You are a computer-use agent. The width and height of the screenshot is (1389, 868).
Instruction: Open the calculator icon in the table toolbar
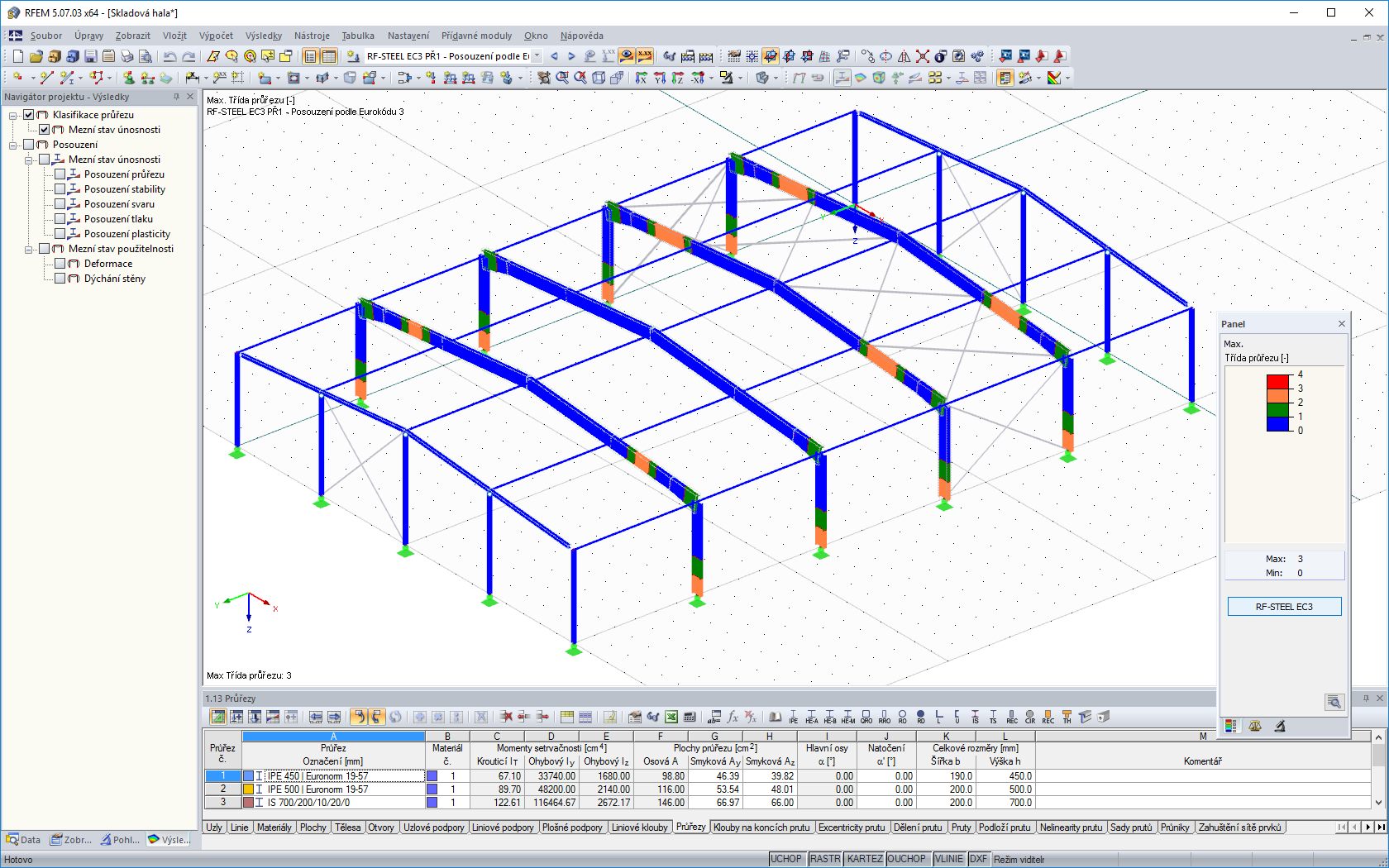[689, 718]
